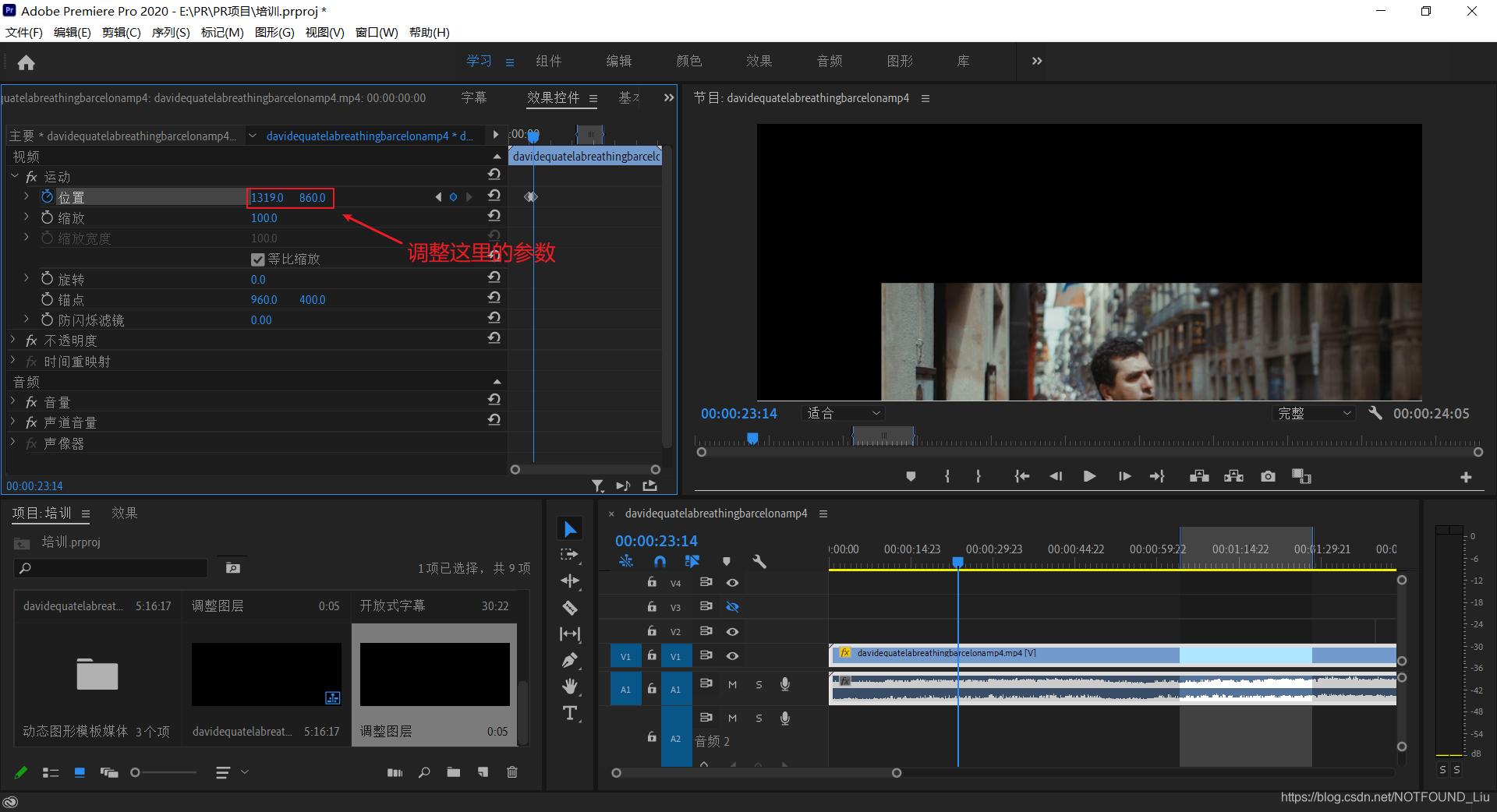Viewport: 1497px width, 812px height.
Task: Open the 序列(S) menu
Action: 171,32
